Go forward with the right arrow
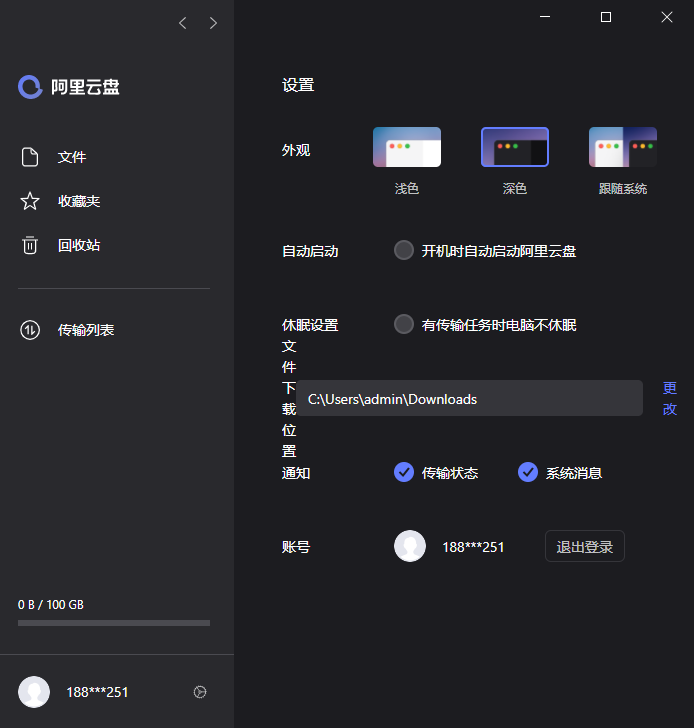694x728 pixels. pos(213,23)
